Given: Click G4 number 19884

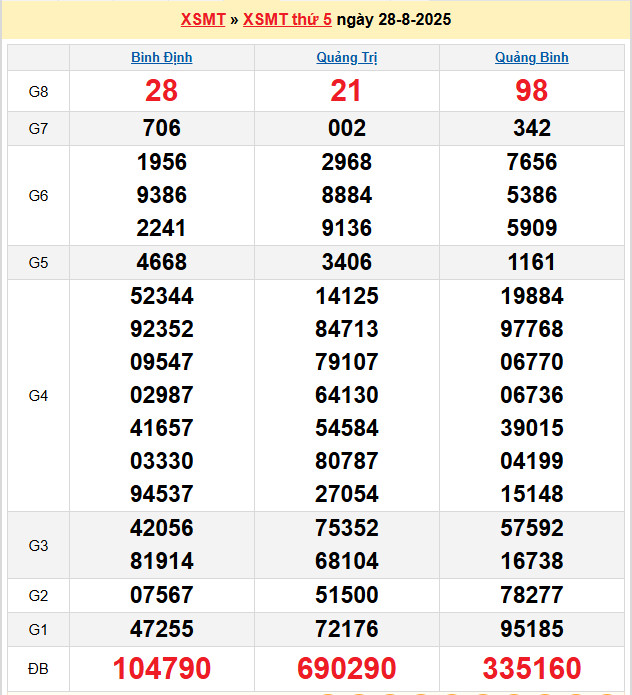Looking at the screenshot, I should coord(531,296).
